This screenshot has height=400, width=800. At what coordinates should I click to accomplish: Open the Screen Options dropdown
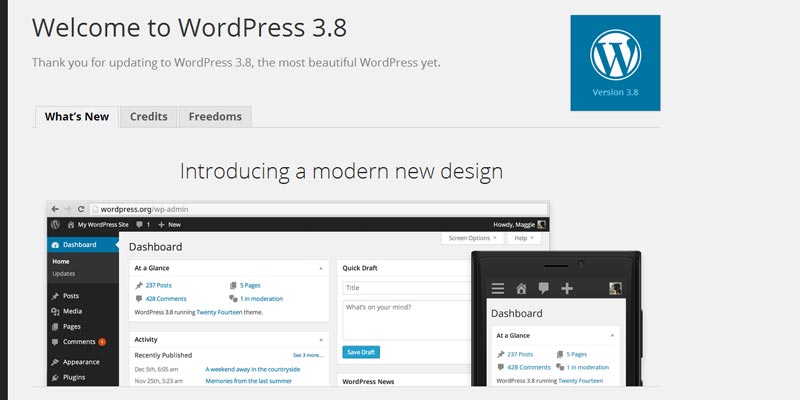(472, 238)
